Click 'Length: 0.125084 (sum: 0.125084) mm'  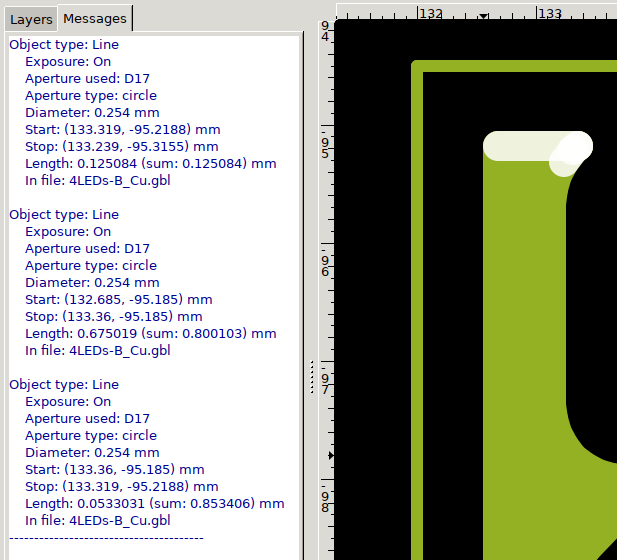point(151,163)
